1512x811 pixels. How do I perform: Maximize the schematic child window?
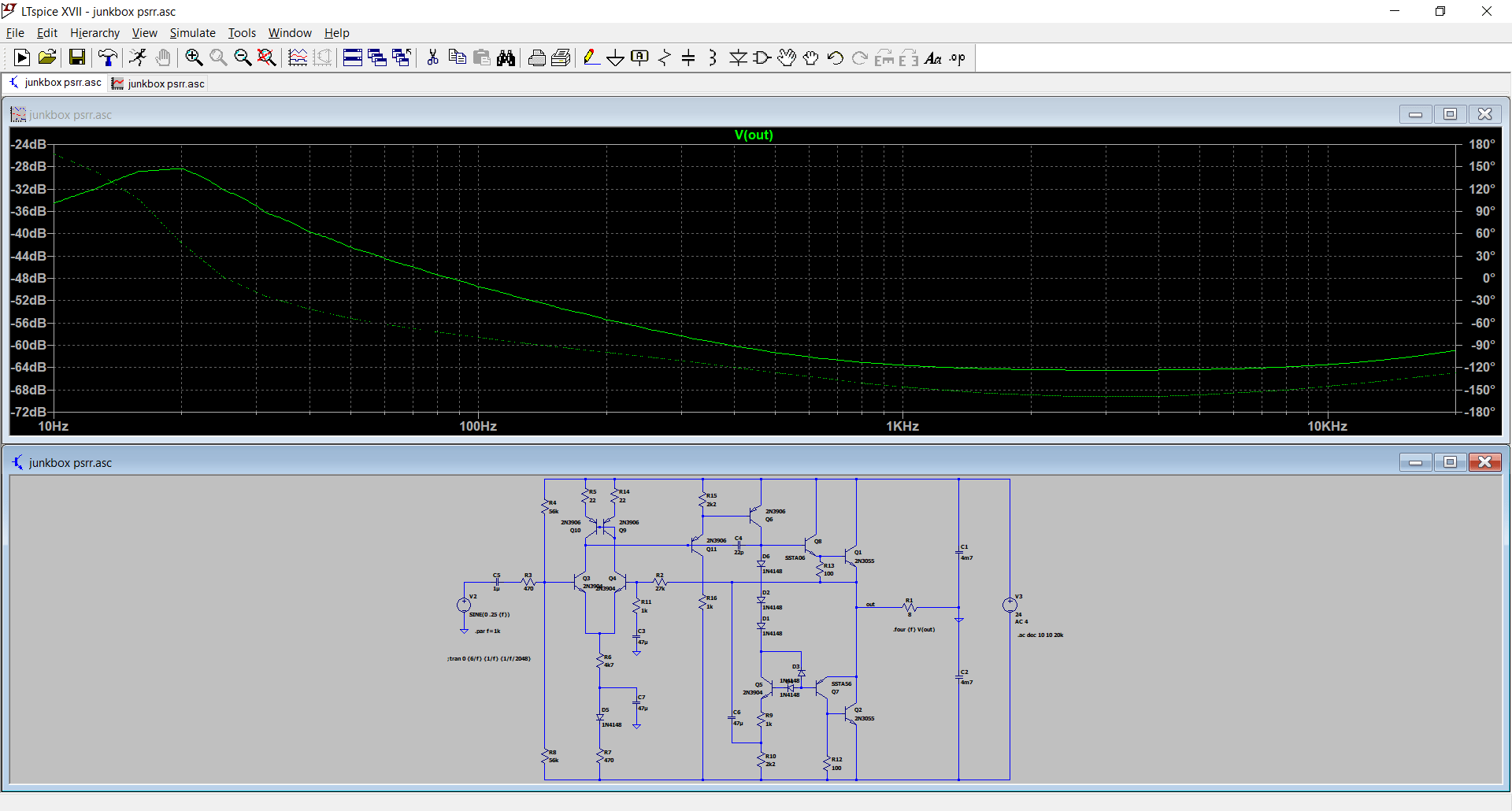pos(1450,462)
